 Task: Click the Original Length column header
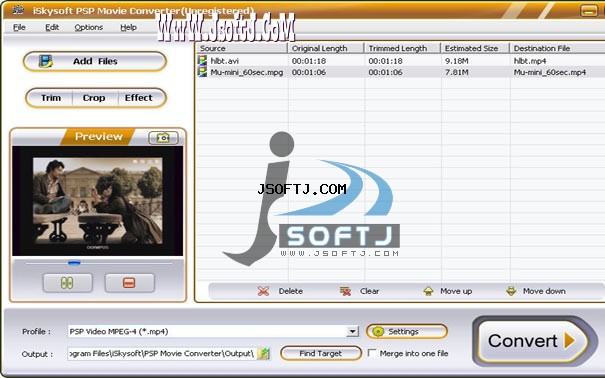(x=326, y=48)
